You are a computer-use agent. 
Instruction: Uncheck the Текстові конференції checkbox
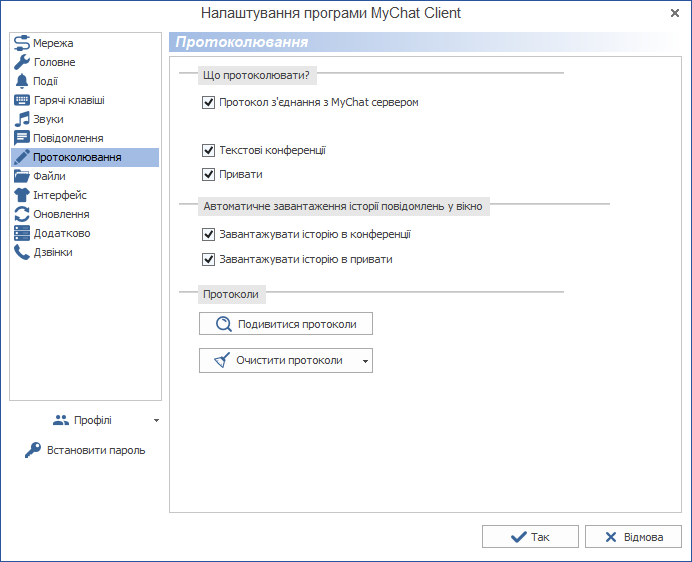click(x=208, y=151)
